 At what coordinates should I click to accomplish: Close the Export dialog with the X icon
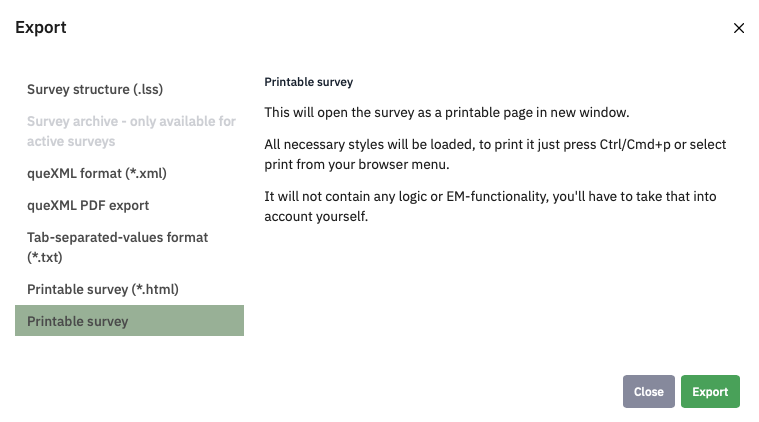click(739, 28)
